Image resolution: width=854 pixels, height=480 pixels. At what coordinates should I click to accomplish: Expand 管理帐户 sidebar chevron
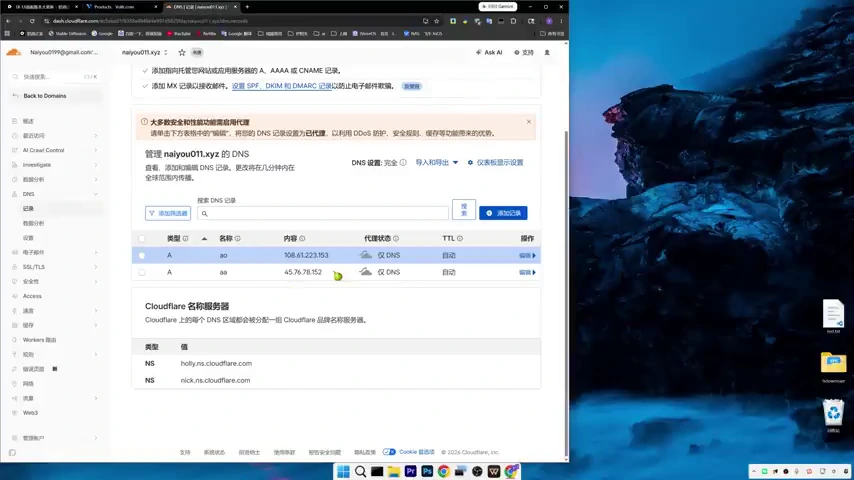(96, 438)
